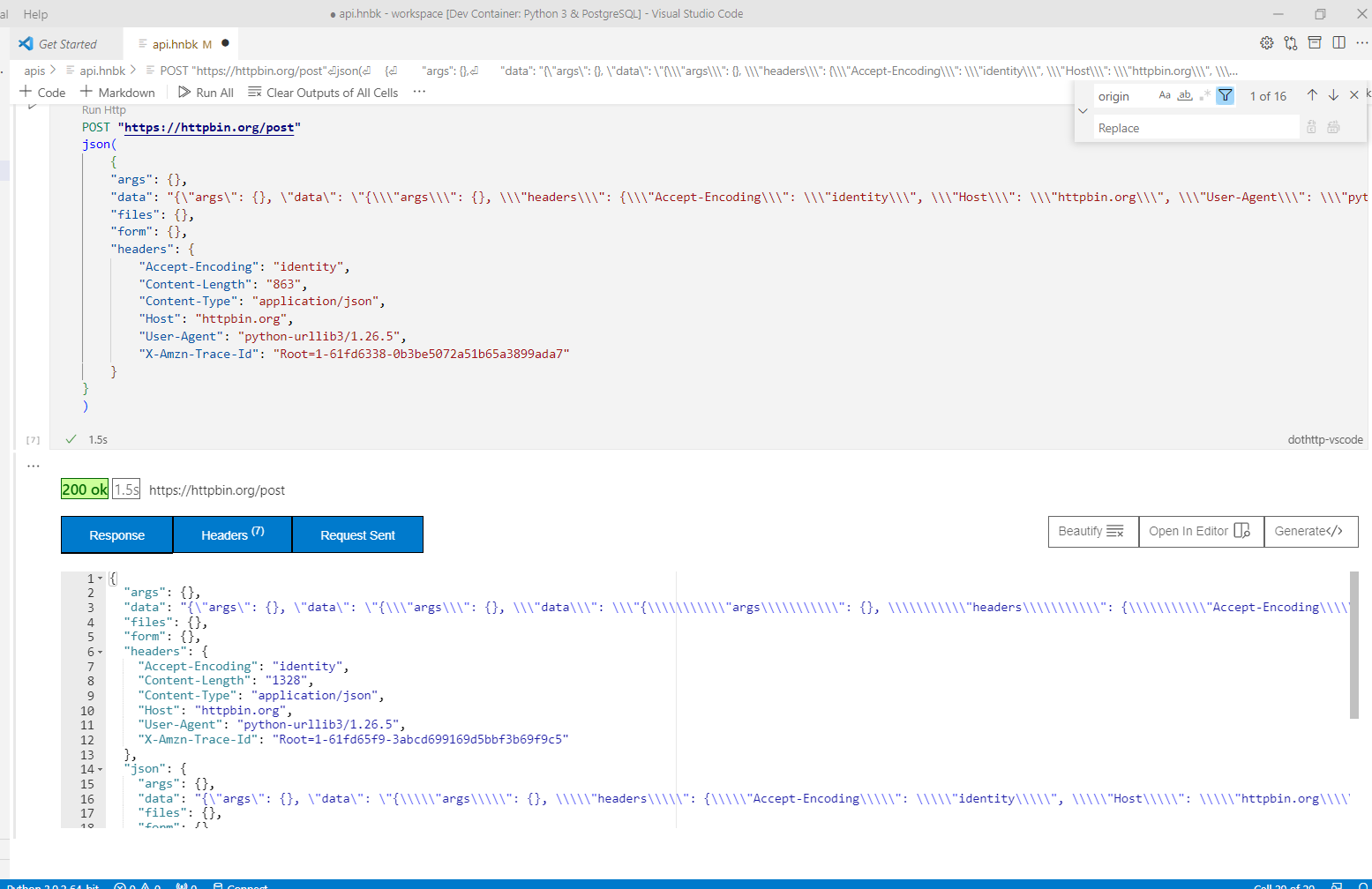Screen dimensions: 1372x889
Task: Click Open In Editor button
Action: pos(1201,531)
